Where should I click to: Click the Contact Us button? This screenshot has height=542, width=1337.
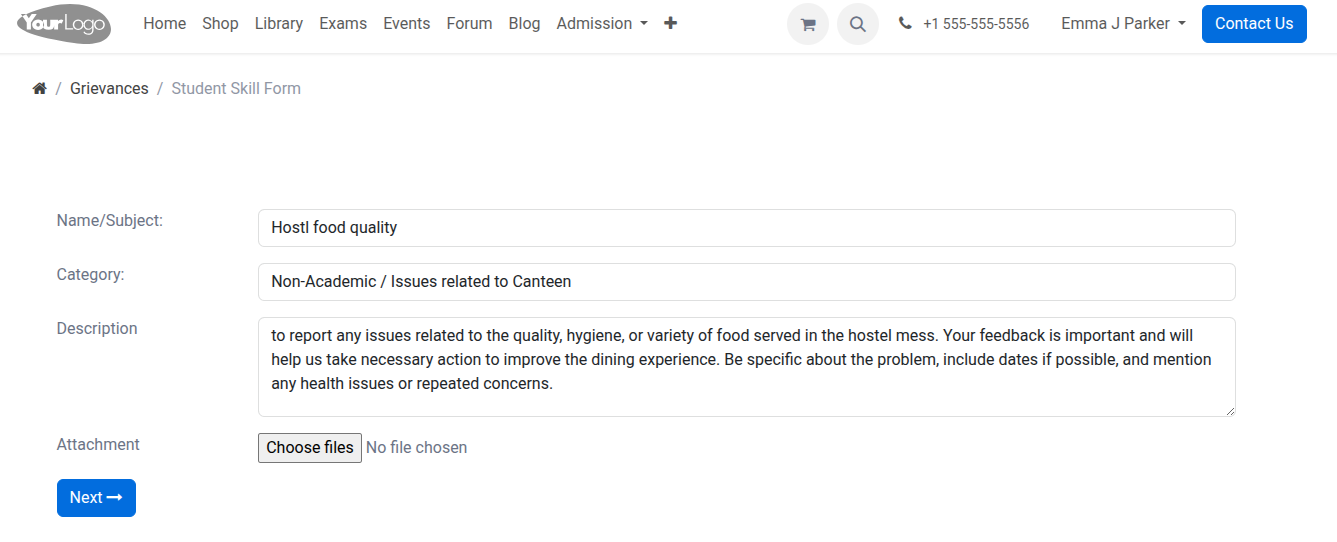[1254, 23]
